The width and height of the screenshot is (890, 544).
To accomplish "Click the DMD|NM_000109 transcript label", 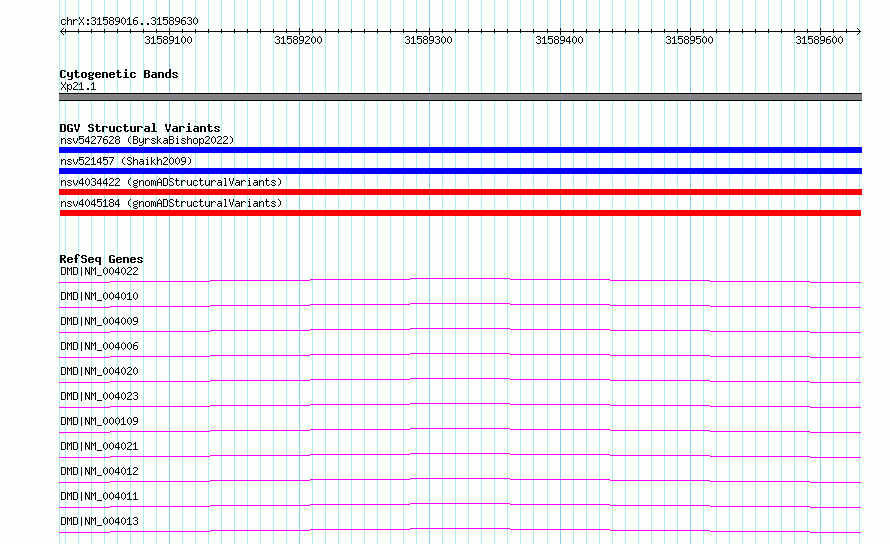I will click(x=99, y=421).
